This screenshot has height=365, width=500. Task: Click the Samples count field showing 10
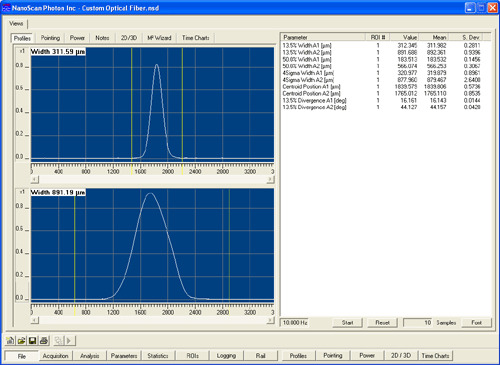[x=418, y=323]
